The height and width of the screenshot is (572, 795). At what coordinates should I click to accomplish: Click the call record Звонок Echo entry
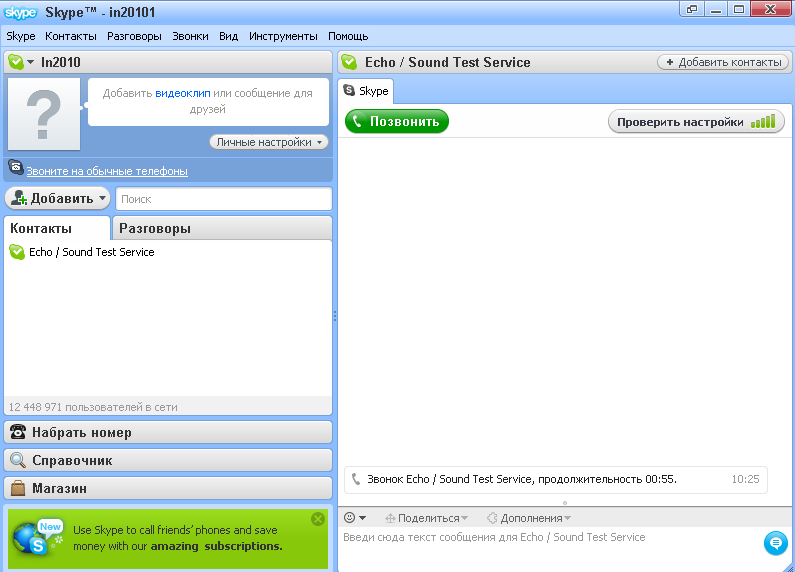pyautogui.click(x=556, y=479)
